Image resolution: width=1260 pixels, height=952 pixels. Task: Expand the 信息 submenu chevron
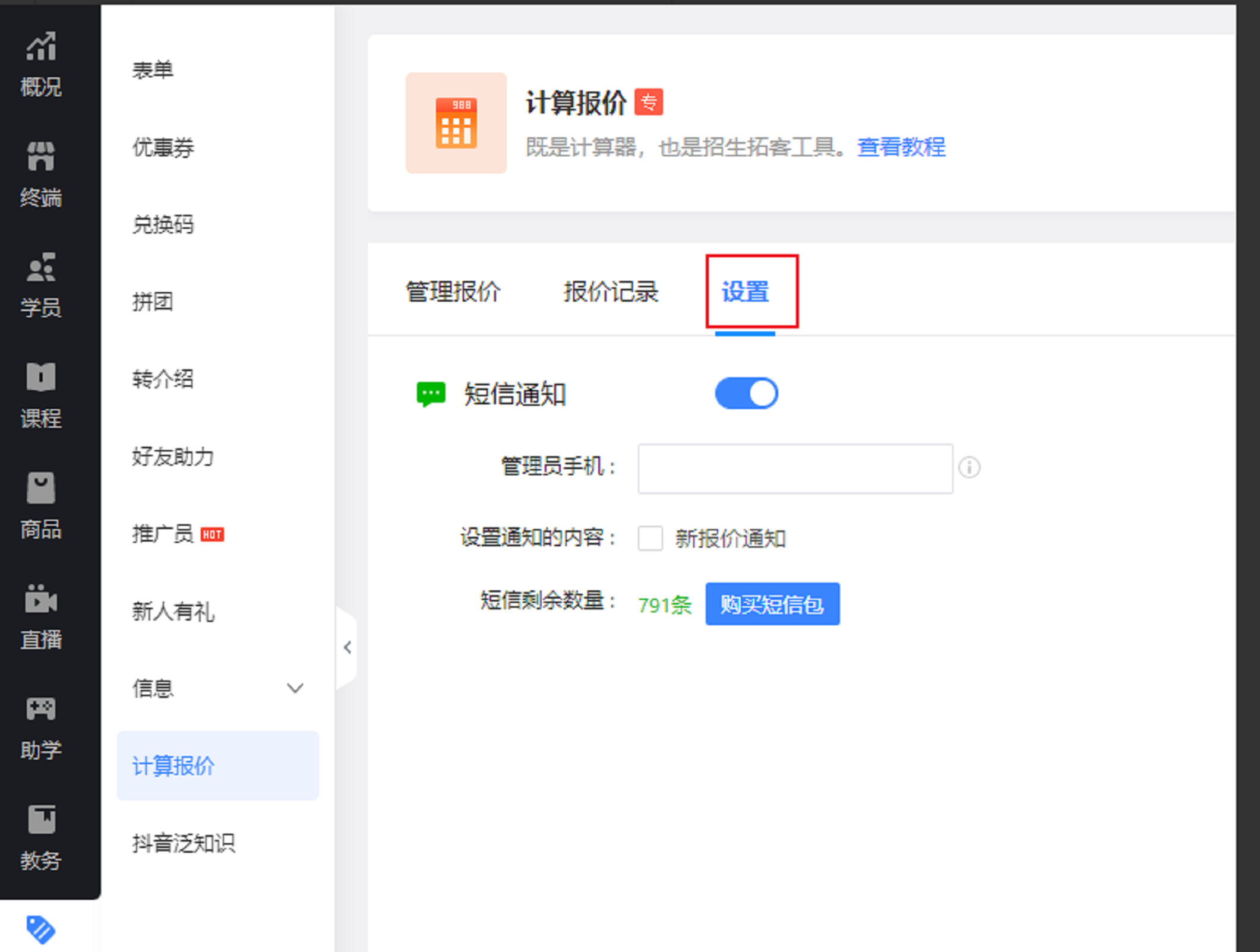(295, 688)
